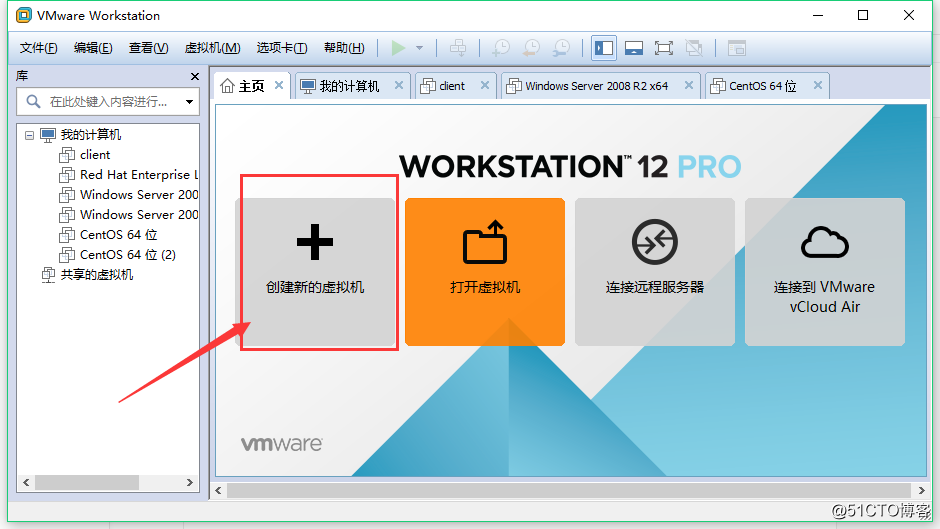This screenshot has width=940, height=529.
Task: Switch to the 我的计算机 tab
Action: coord(350,86)
